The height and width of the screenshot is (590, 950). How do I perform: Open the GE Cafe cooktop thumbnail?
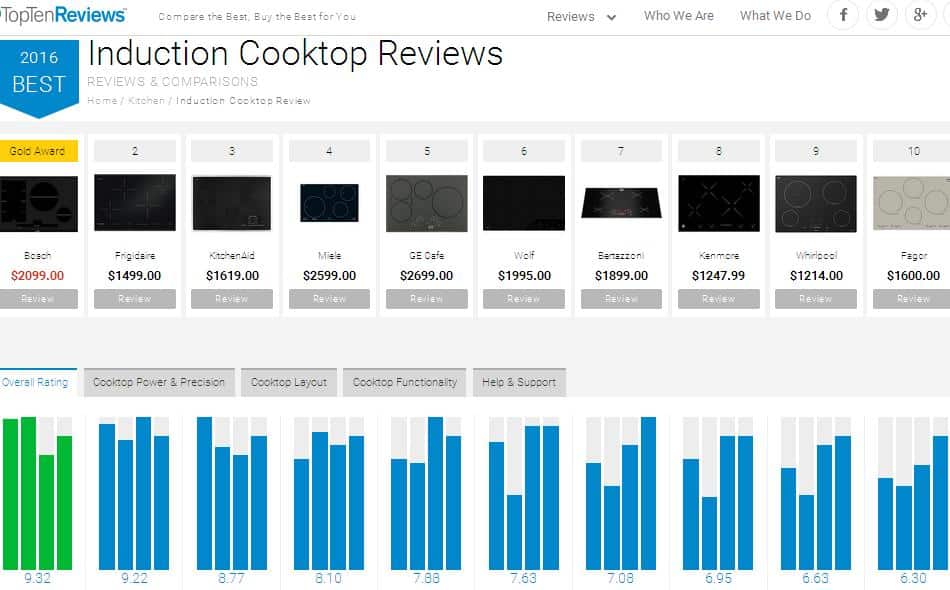pos(427,204)
